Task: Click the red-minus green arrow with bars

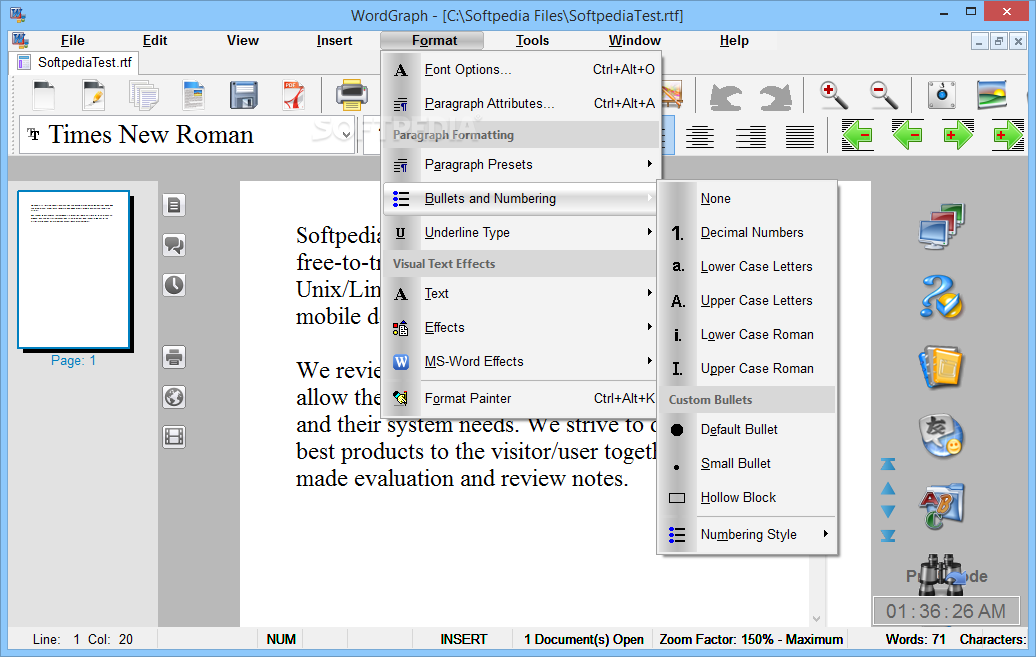Action: coord(857,135)
